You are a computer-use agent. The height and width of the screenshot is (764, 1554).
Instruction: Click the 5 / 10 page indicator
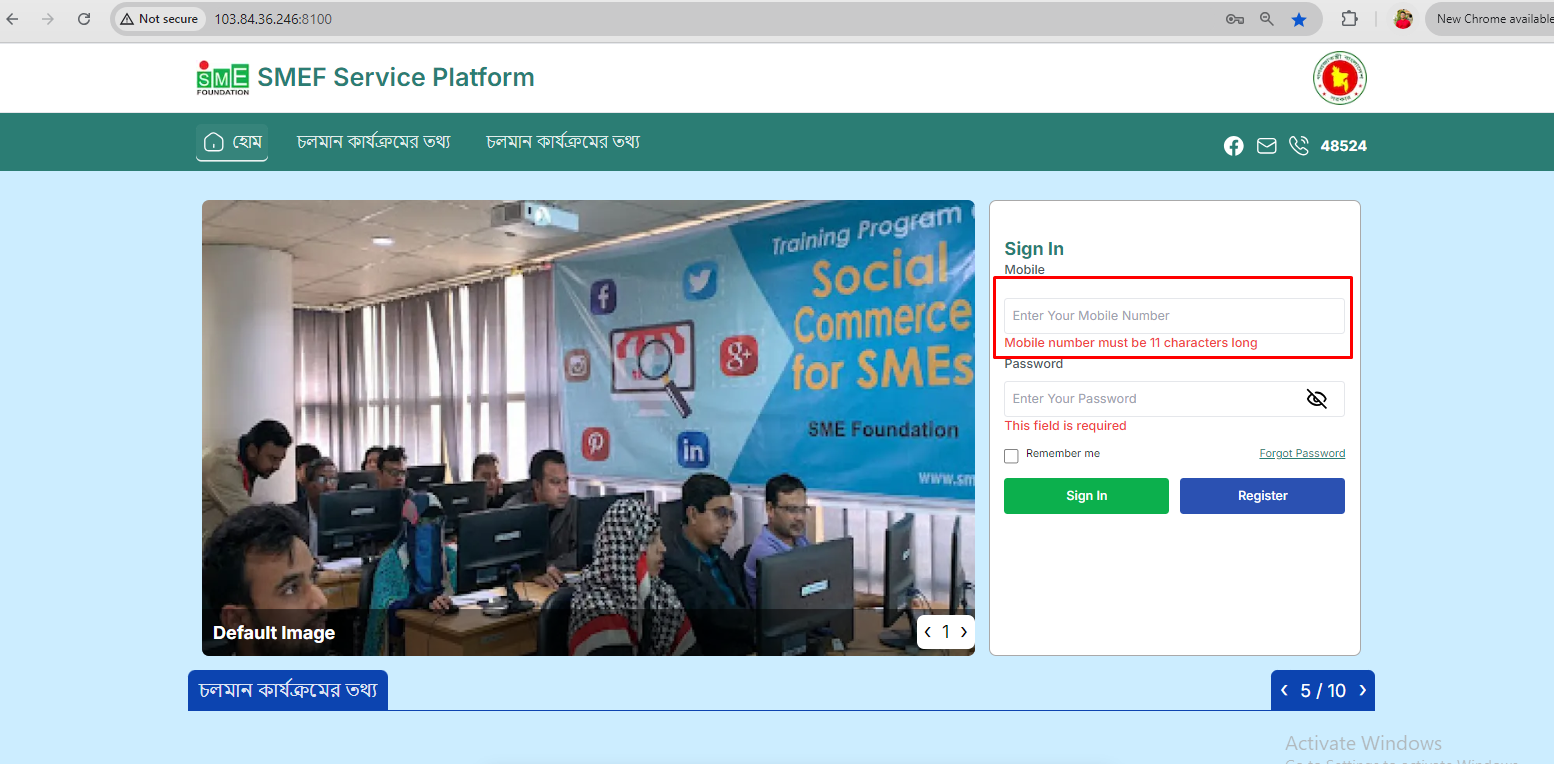point(1323,691)
